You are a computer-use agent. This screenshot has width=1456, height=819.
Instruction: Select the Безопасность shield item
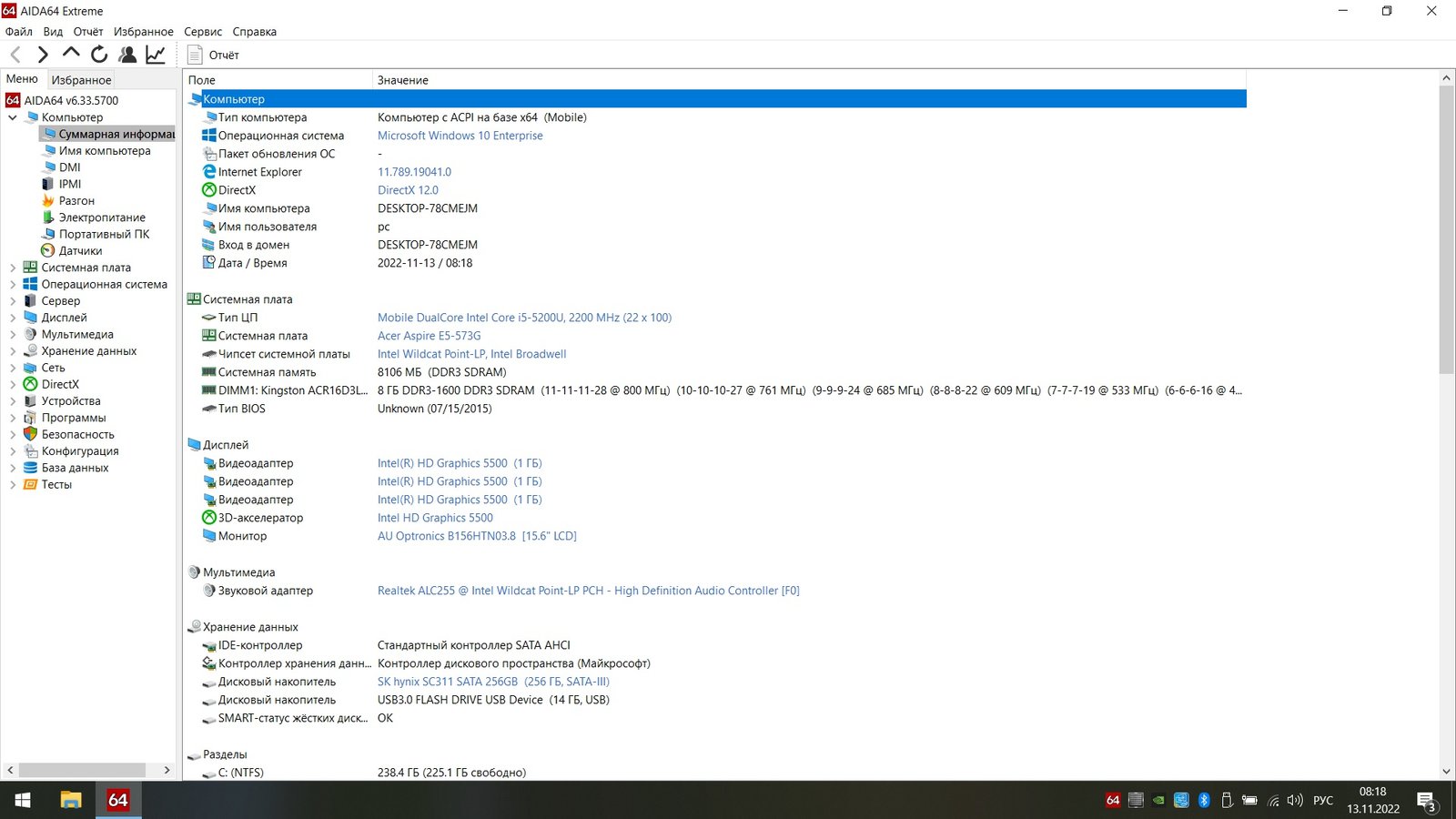tap(77, 434)
